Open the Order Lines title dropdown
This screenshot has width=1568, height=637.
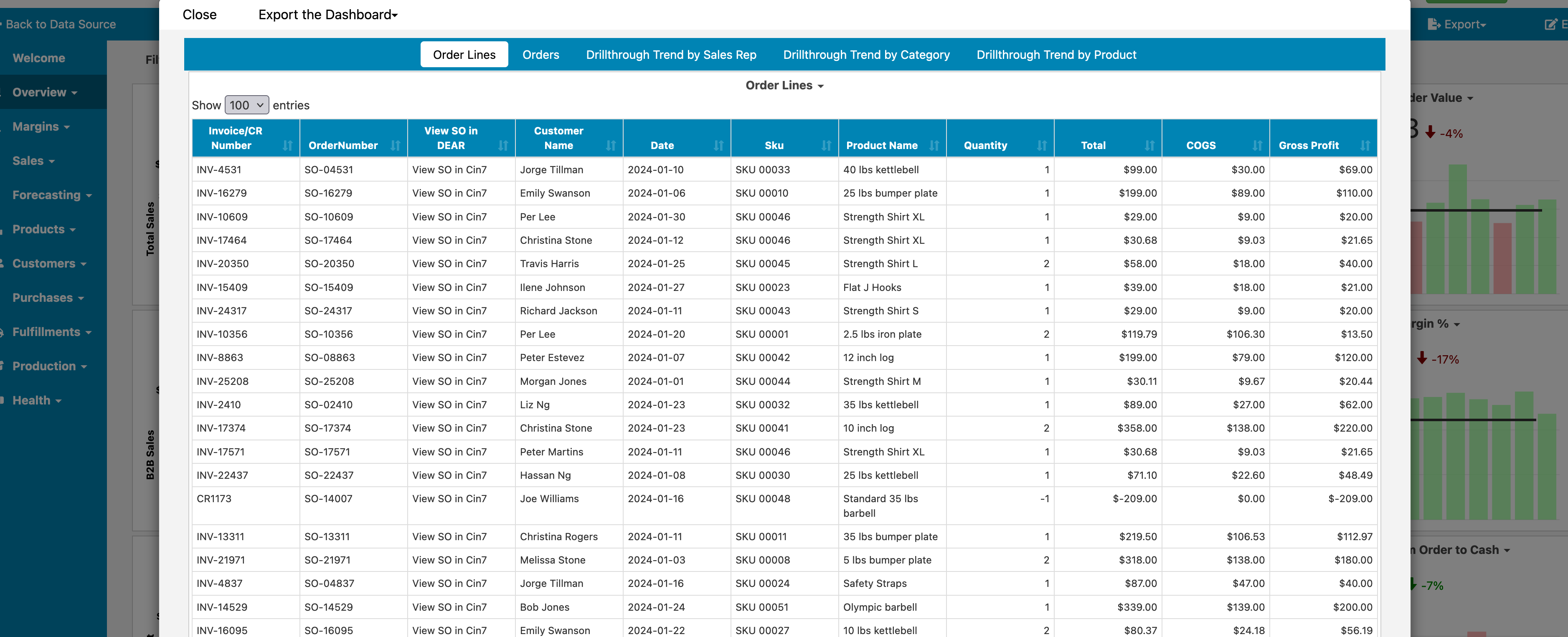tap(784, 86)
